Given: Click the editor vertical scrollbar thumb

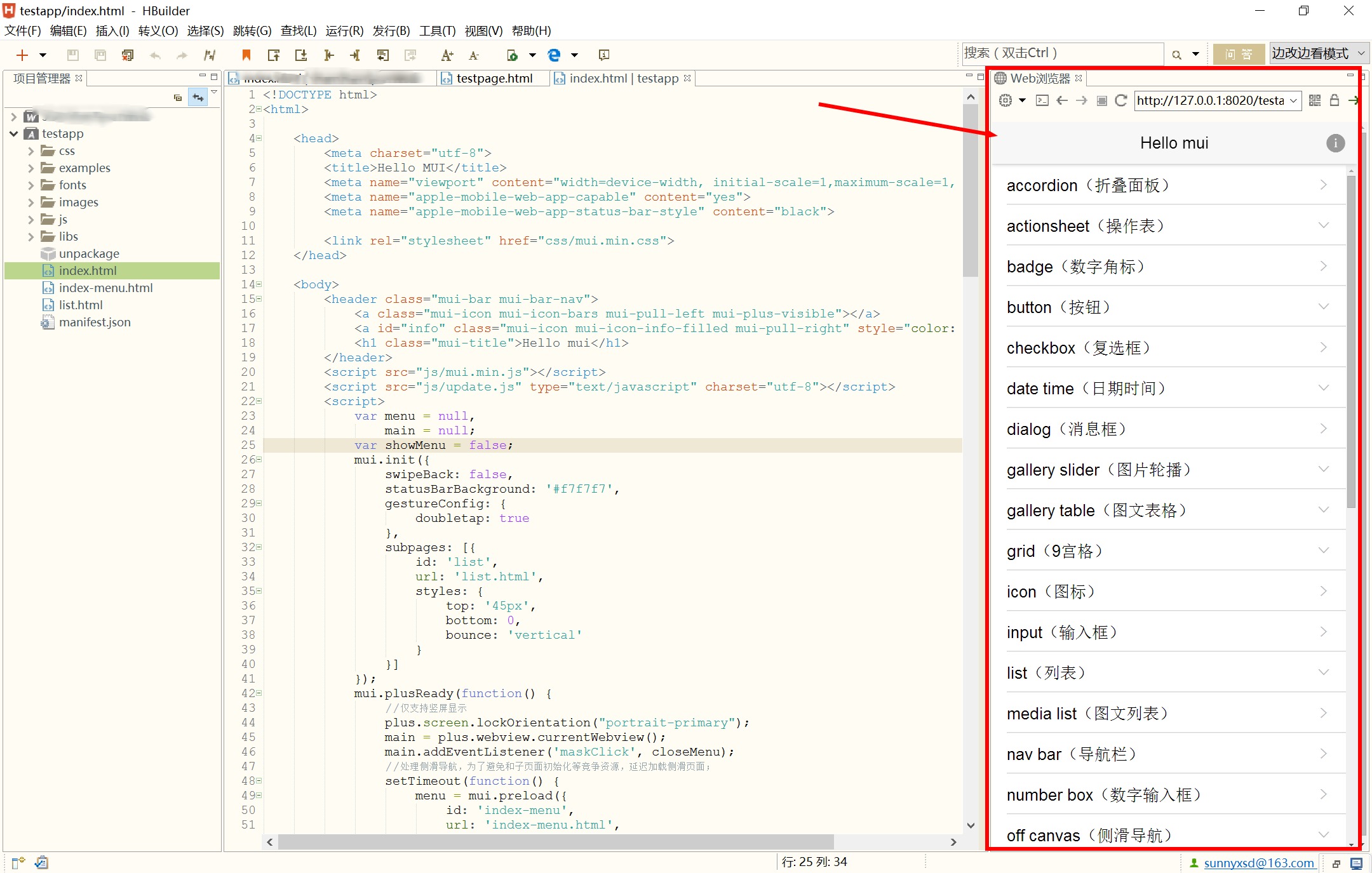Looking at the screenshot, I should 970,191.
